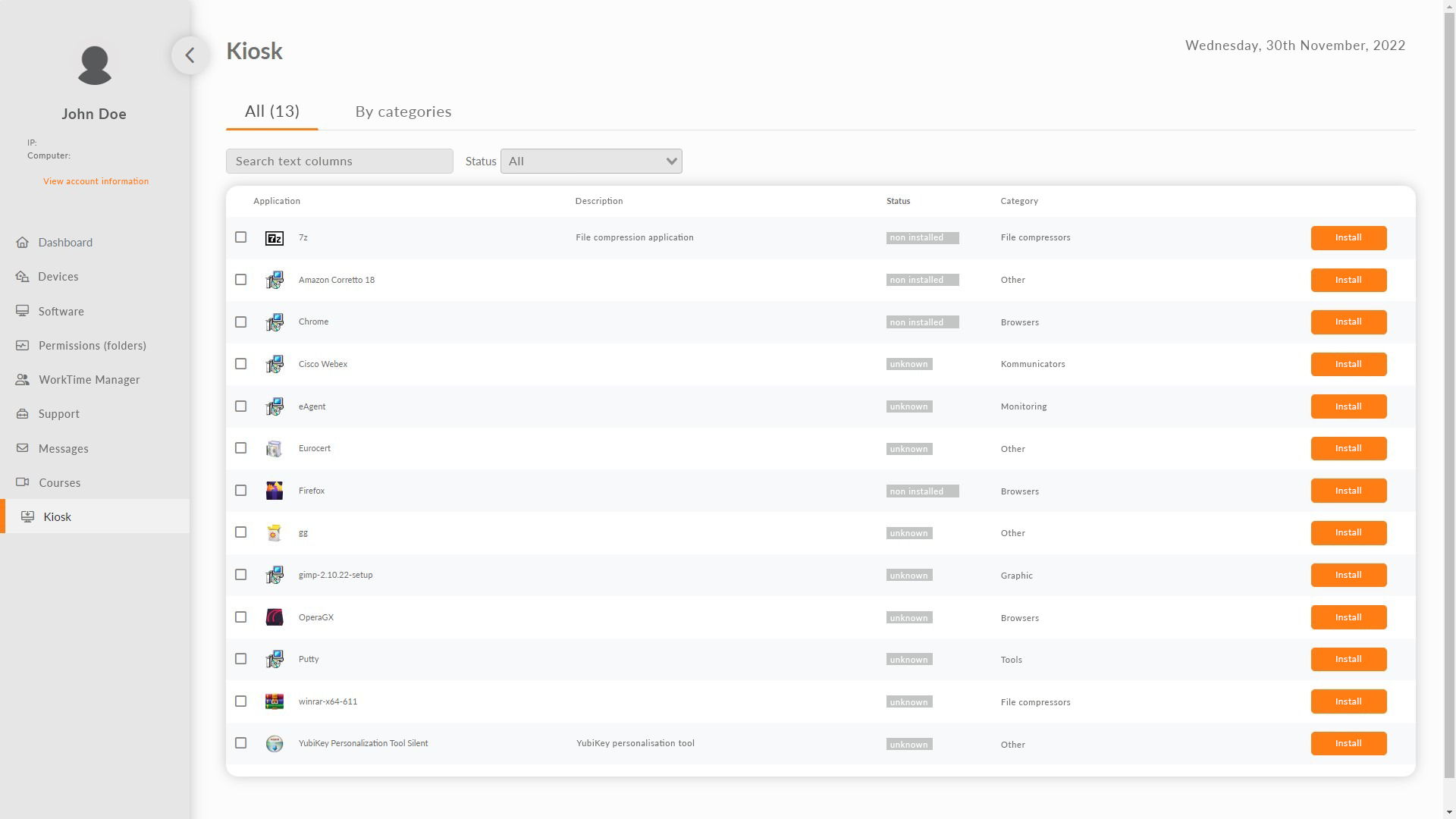Click the OperaGX application icon
This screenshot has height=819, width=1456.
tap(275, 617)
